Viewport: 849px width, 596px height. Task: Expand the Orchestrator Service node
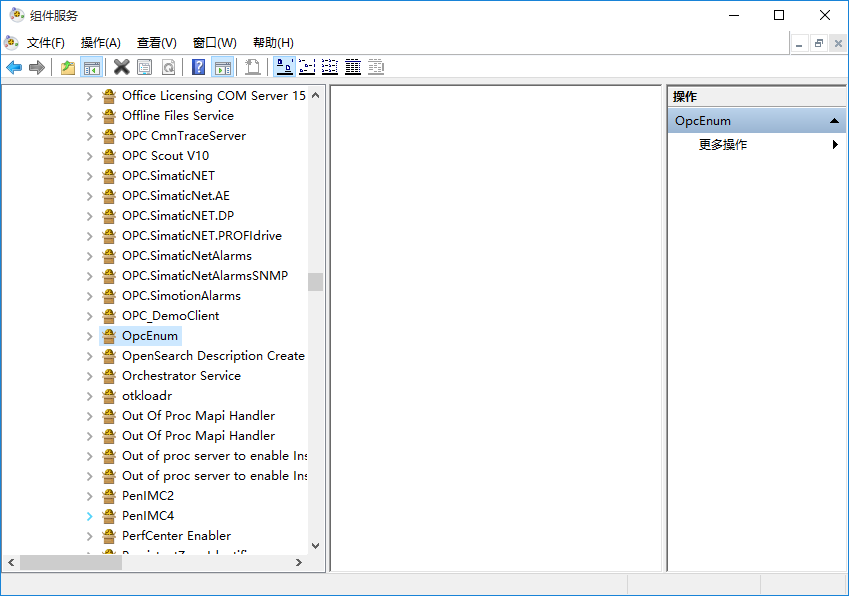(90, 376)
